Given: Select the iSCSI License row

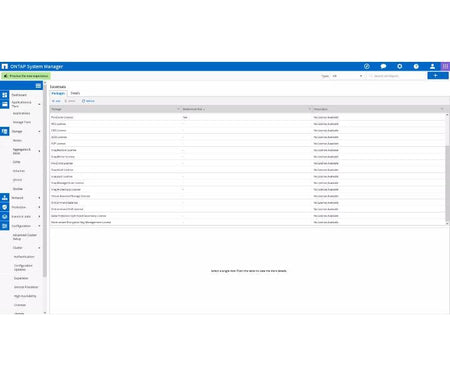Looking at the screenshot, I should 247,137.
